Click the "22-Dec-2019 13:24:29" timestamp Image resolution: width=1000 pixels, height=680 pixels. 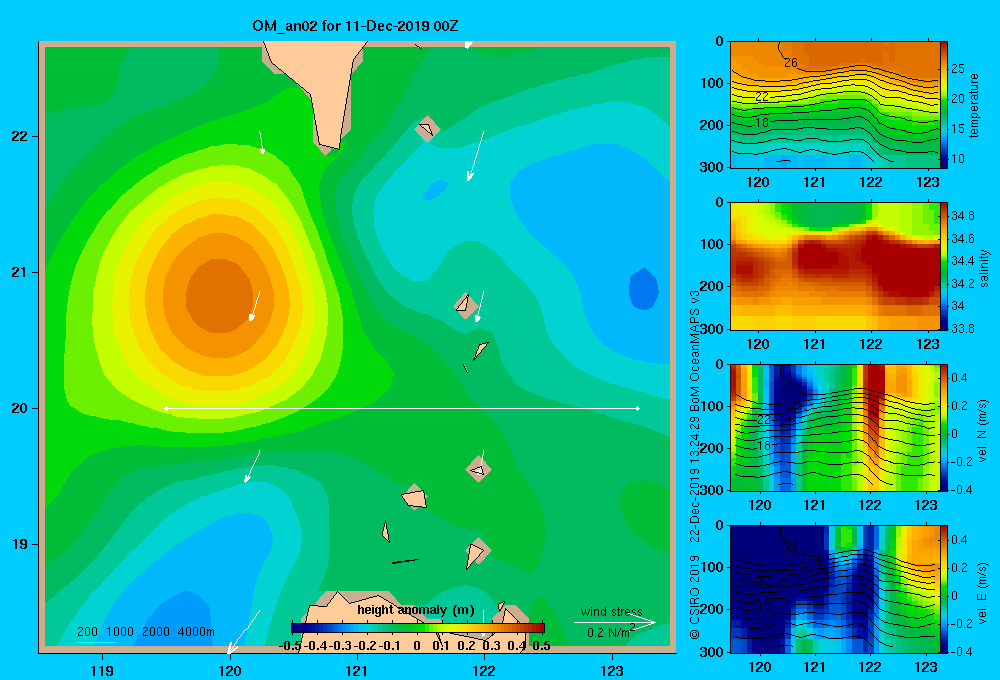[695, 479]
